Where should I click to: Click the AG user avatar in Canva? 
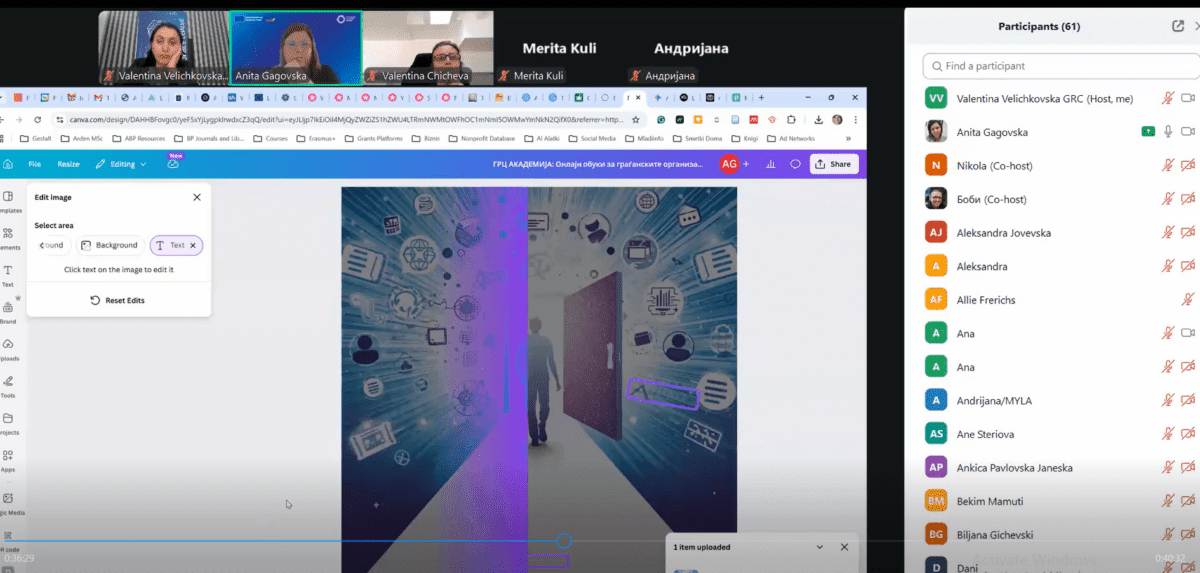729,164
